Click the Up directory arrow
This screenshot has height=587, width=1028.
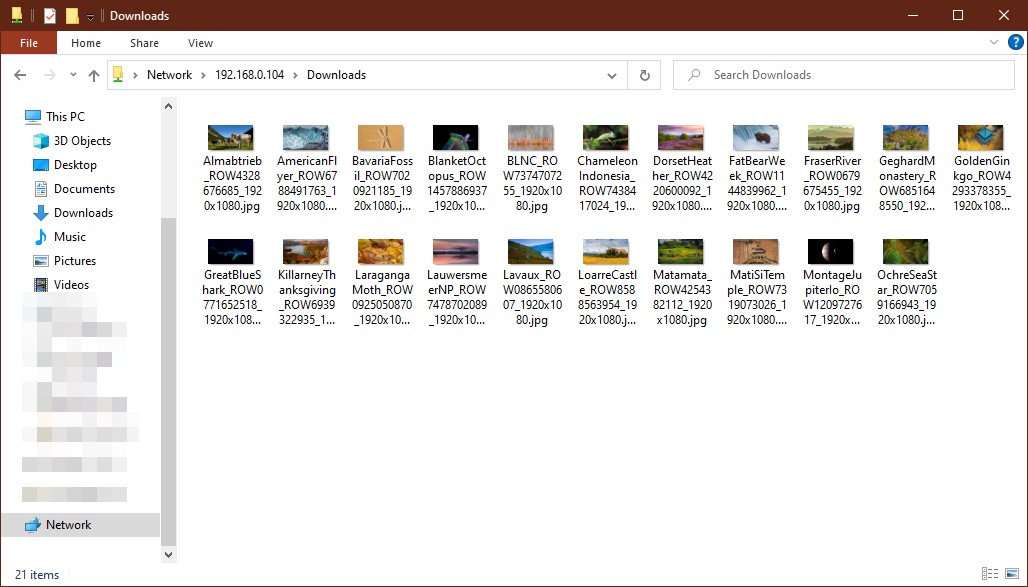coord(94,75)
